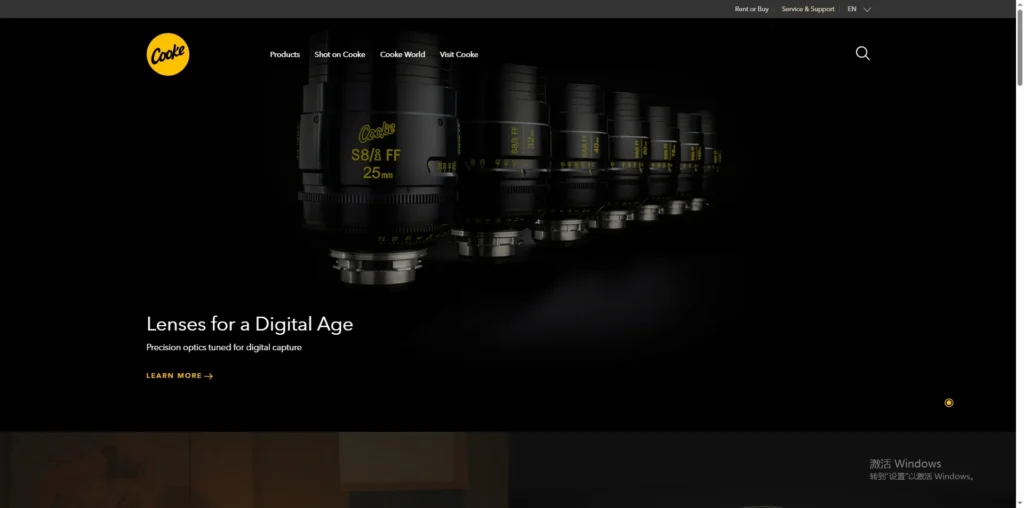This screenshot has height=508, width=1024.
Task: Click the 'Lenses for a Digital Age' headline
Action: [x=249, y=324]
